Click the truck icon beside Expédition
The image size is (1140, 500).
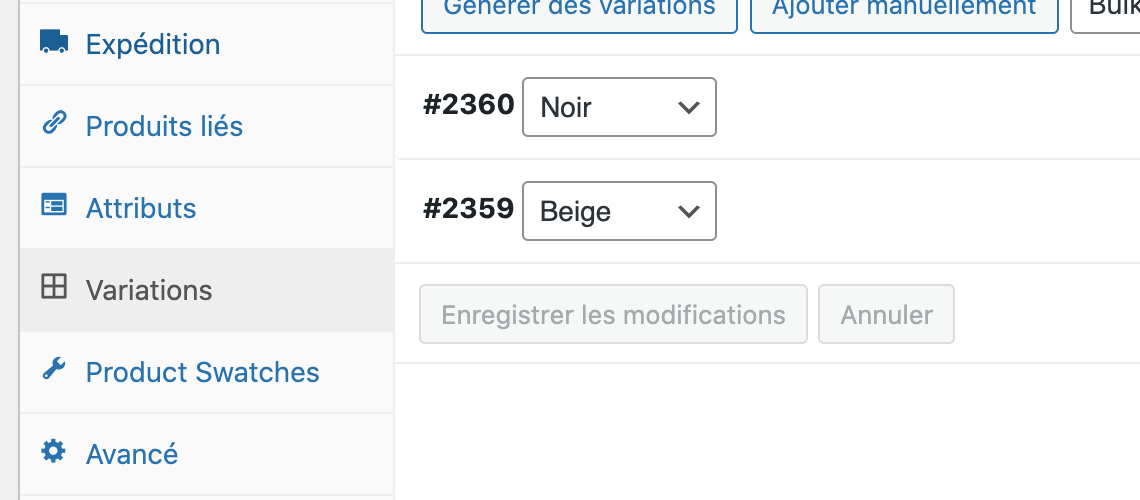point(54,42)
